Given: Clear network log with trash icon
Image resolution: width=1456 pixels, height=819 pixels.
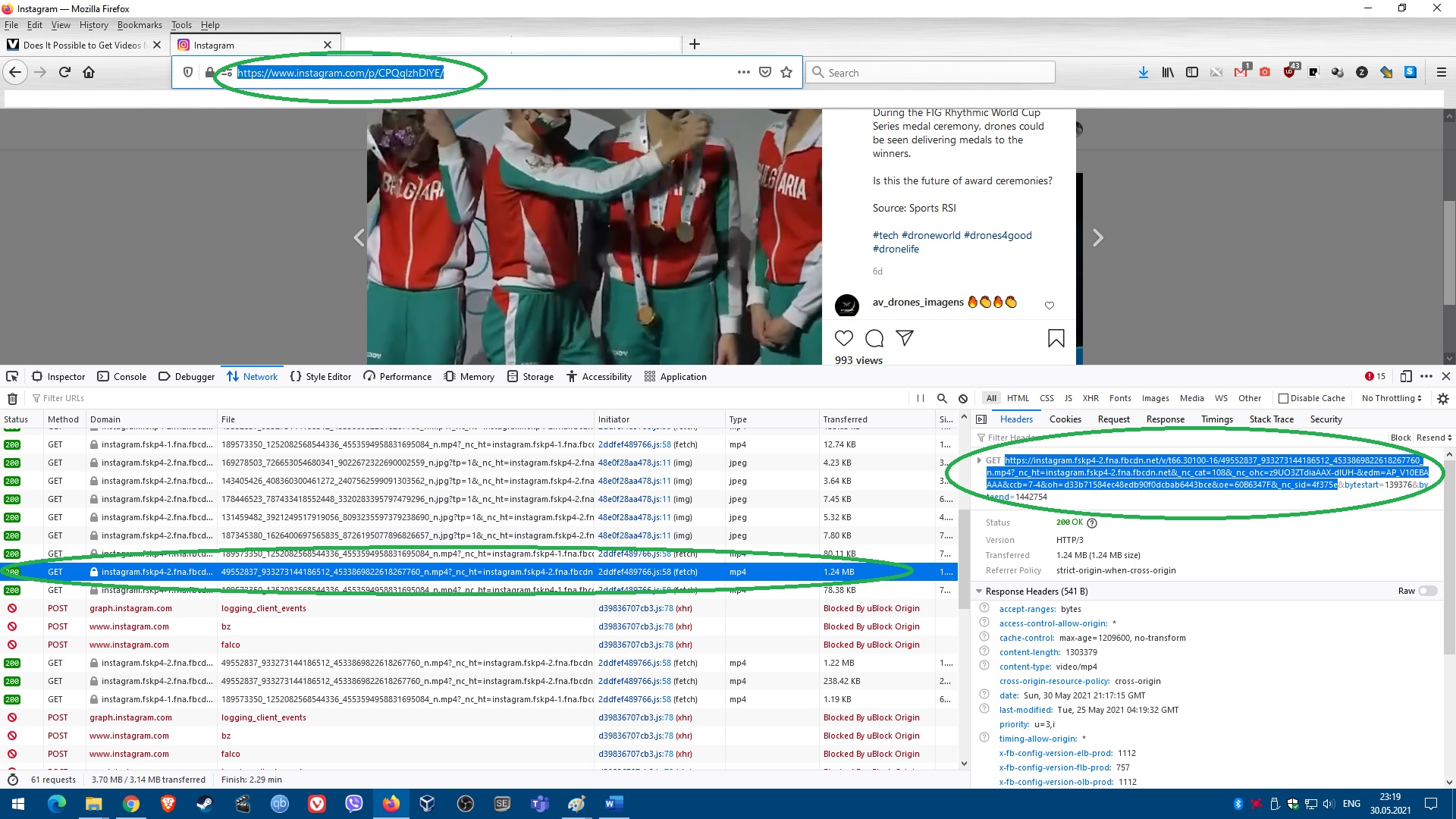Looking at the screenshot, I should click(12, 398).
